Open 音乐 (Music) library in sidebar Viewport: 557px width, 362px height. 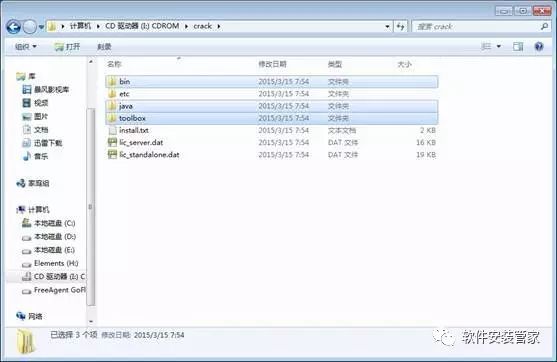(x=35, y=156)
